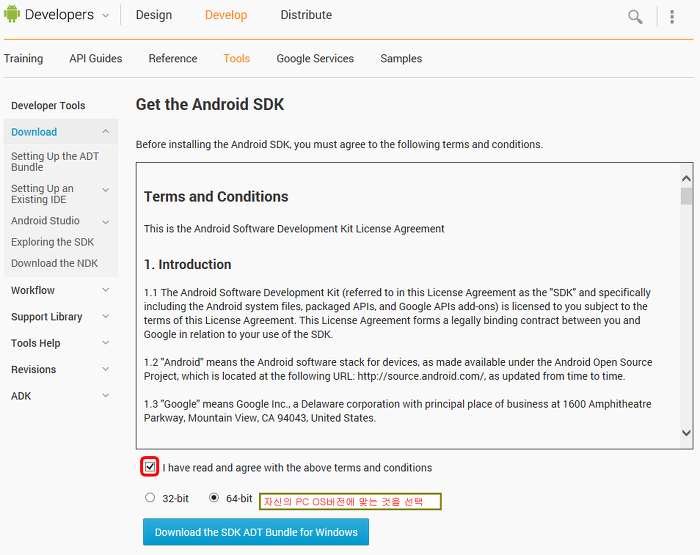Select the 64-bit radio button
This screenshot has width=700, height=555.
[x=214, y=497]
